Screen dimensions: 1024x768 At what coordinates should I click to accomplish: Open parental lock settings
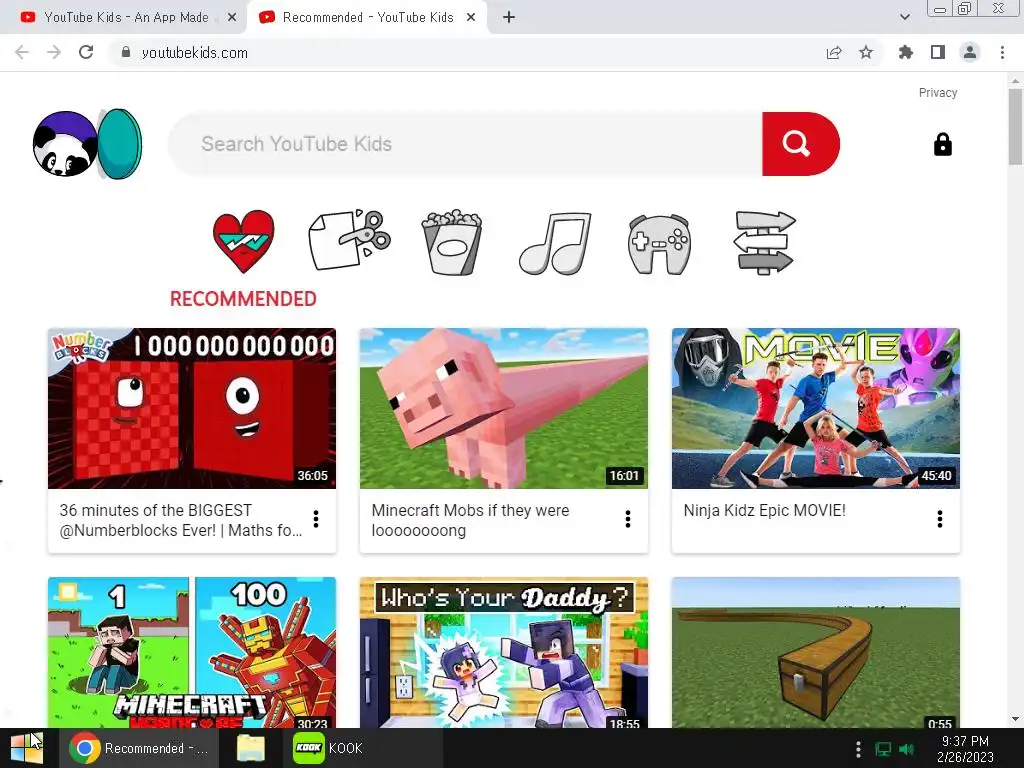point(942,144)
